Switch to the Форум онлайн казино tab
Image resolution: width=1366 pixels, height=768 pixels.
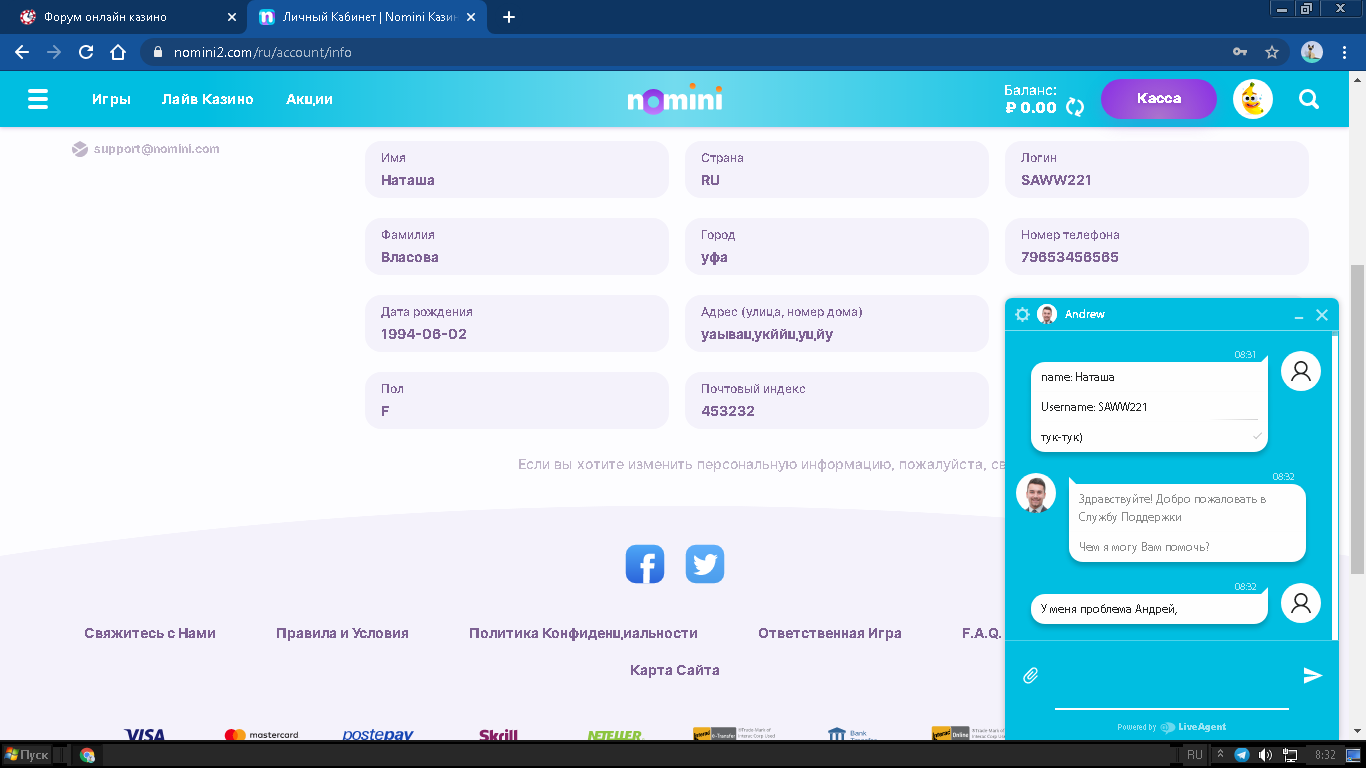[x=124, y=17]
